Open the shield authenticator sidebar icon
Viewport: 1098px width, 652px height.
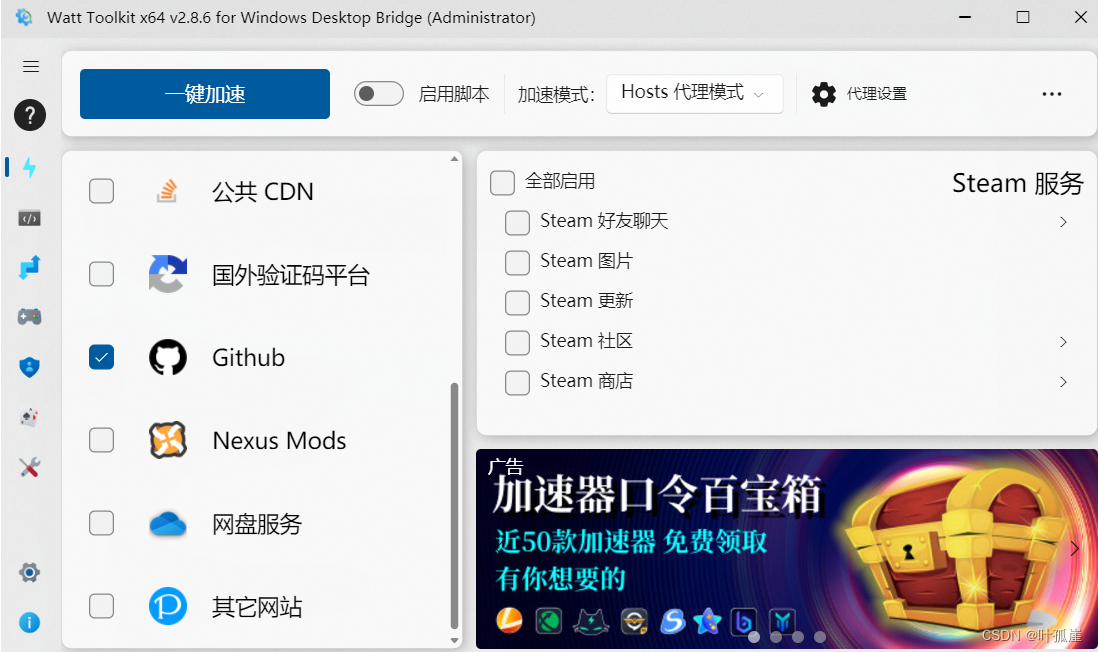pos(29,367)
